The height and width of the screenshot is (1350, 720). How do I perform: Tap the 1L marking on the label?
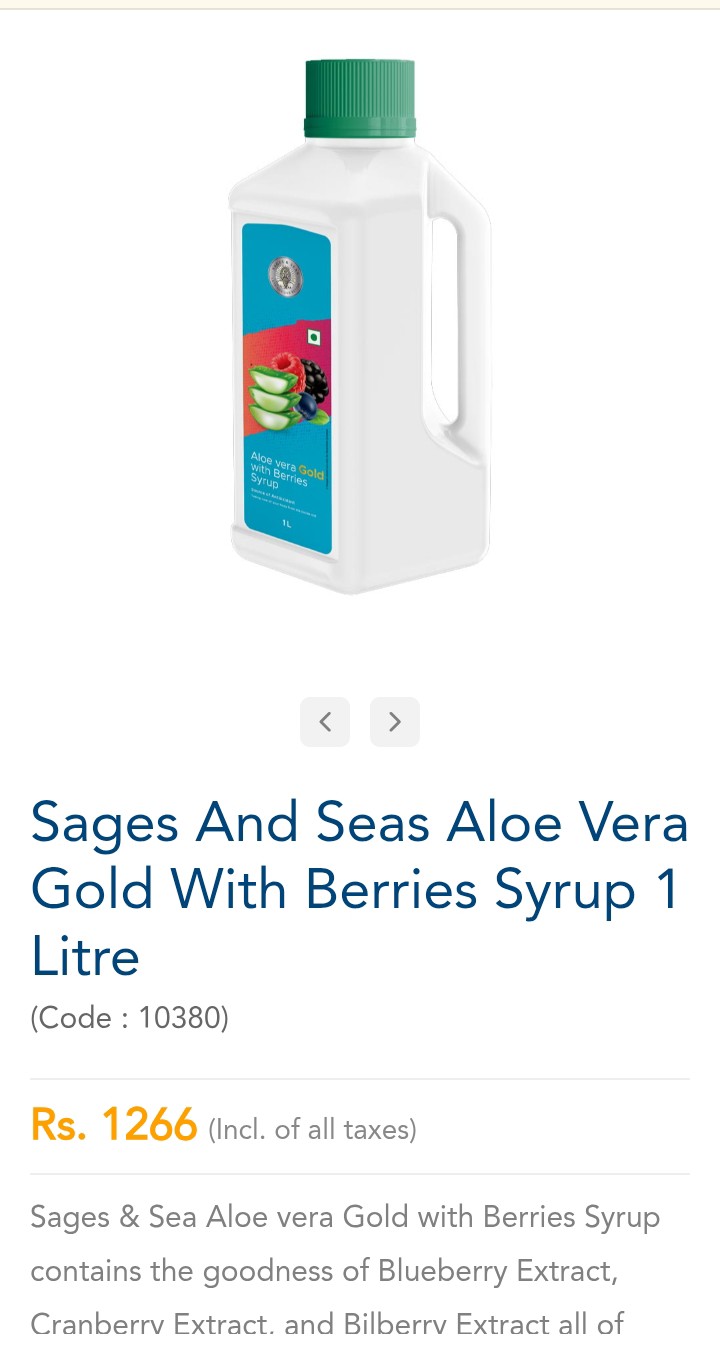[x=287, y=523]
